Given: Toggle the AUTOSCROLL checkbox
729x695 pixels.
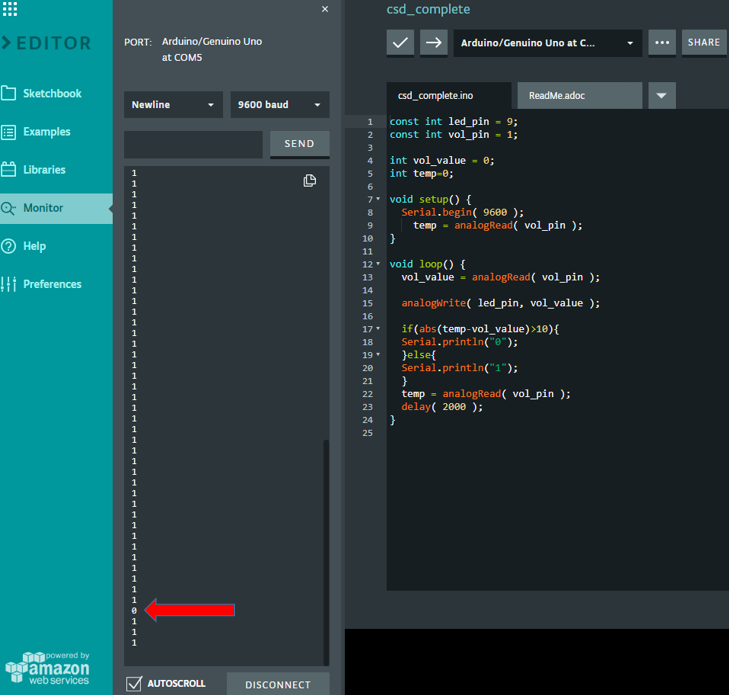Looking at the screenshot, I should tap(134, 683).
